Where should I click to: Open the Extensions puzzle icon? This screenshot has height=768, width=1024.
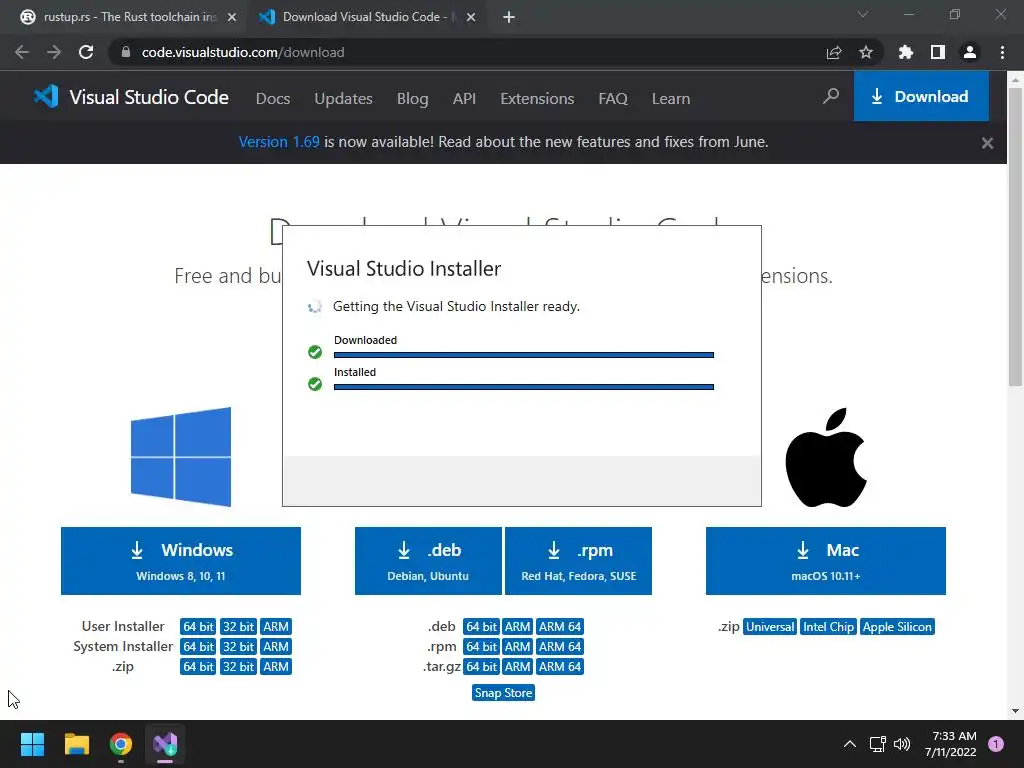tap(906, 52)
